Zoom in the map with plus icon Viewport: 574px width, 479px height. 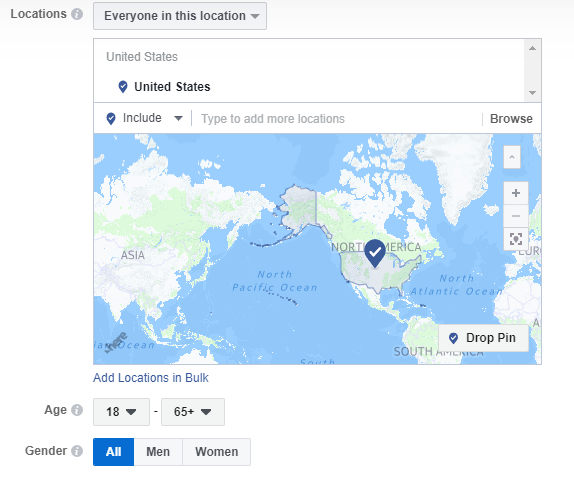coord(516,193)
